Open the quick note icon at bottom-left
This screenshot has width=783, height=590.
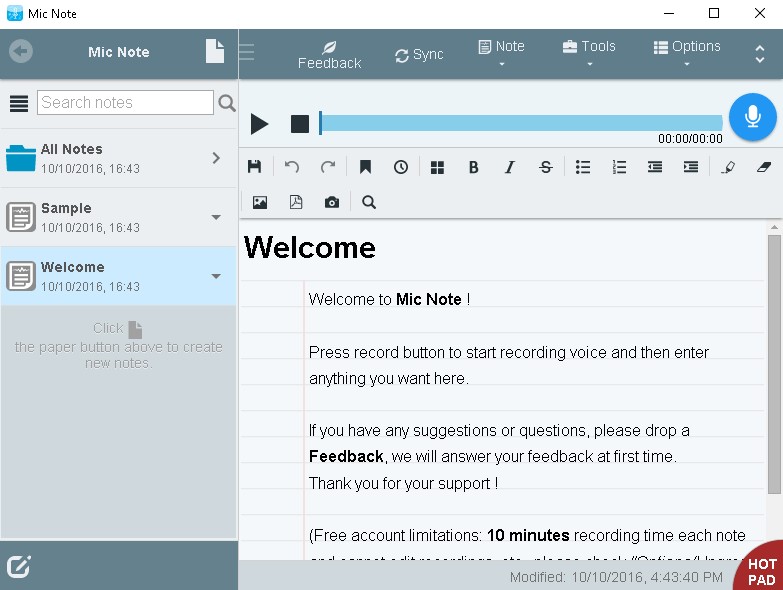[x=19, y=567]
